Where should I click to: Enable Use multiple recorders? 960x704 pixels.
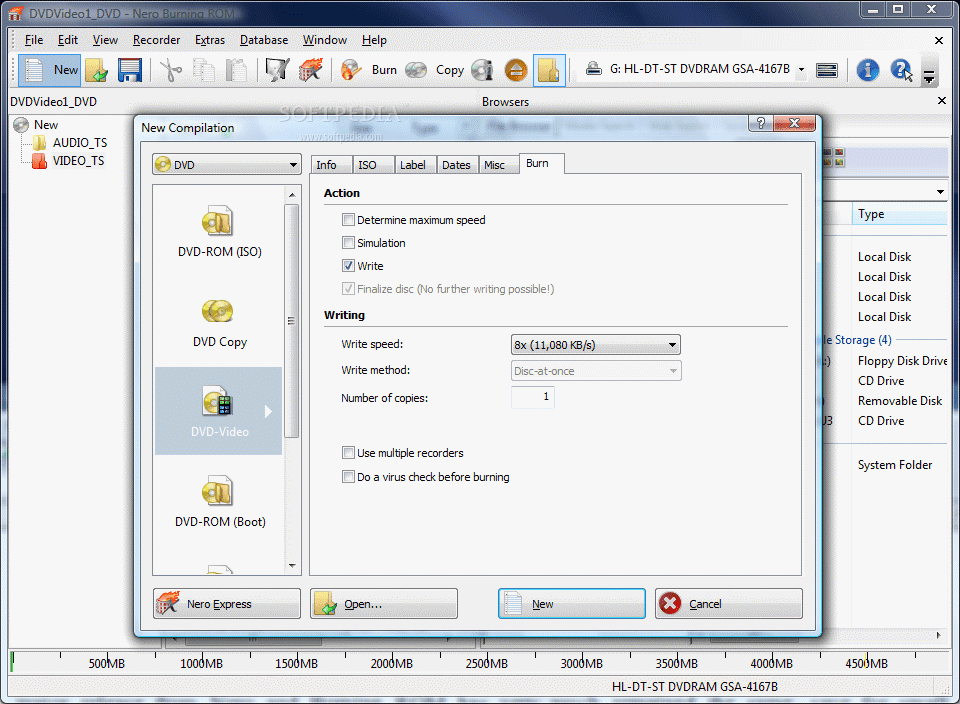coord(348,453)
